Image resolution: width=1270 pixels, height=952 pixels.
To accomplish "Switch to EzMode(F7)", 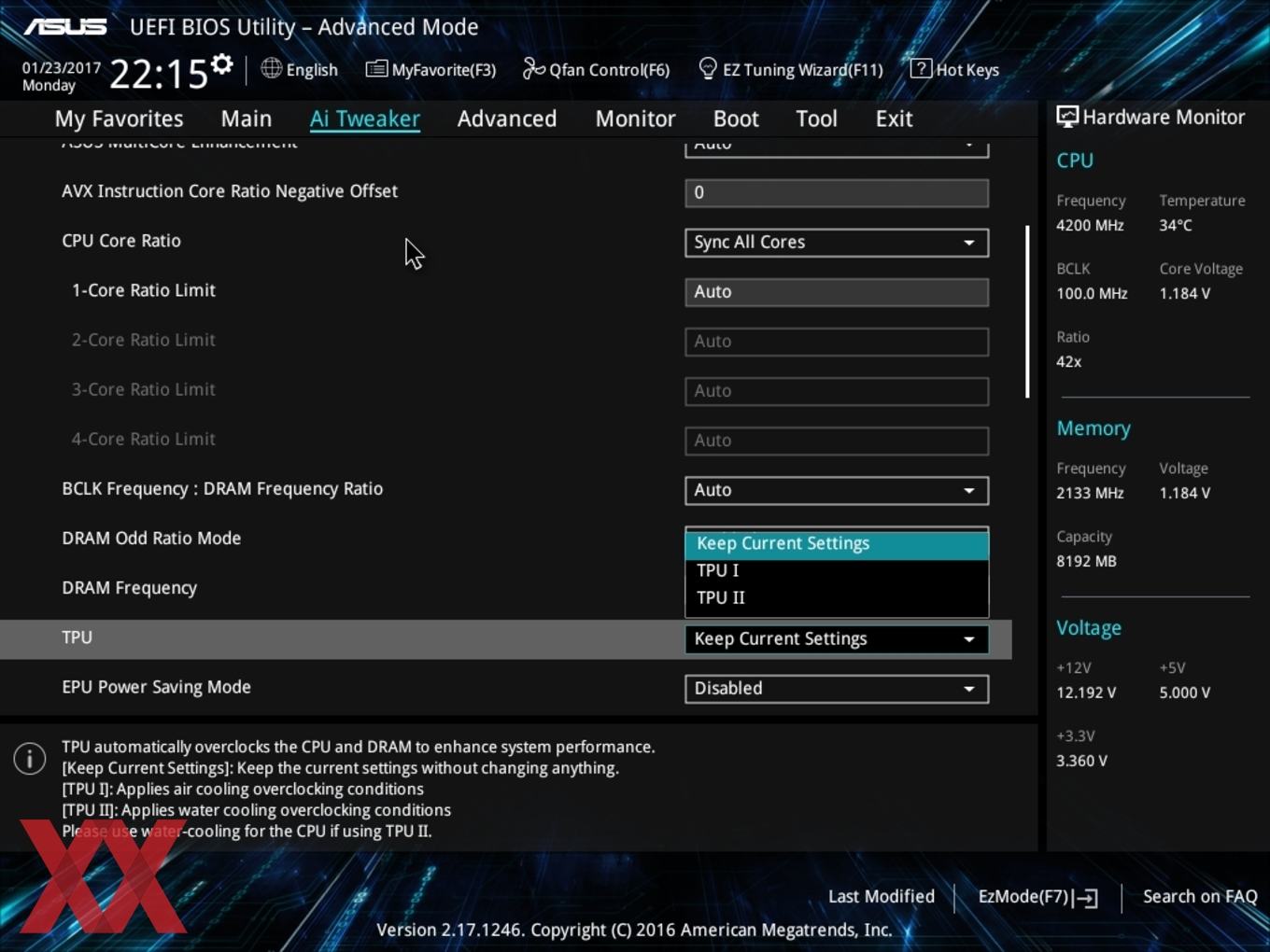I will click(1037, 897).
